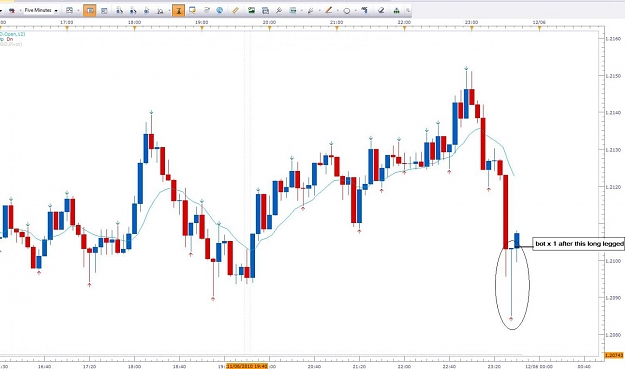Click the green picture image icon
Screen dimensions: 625x369
[x=251, y=10]
